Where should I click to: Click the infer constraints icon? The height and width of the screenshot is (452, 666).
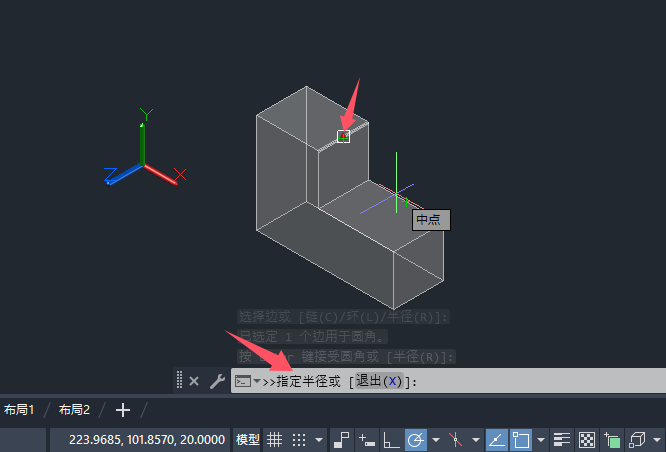pyautogui.click(x=341, y=440)
